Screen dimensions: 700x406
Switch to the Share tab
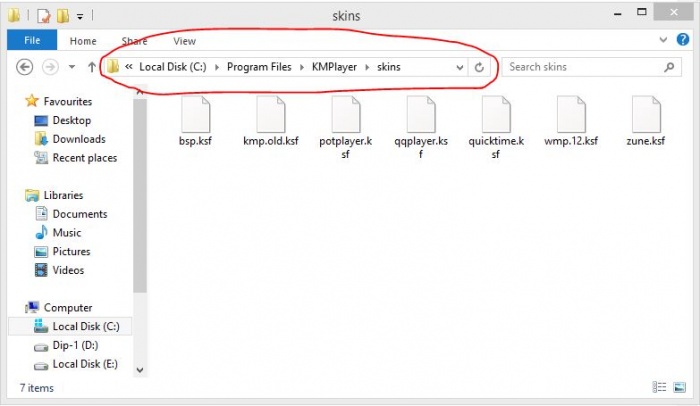click(x=134, y=41)
